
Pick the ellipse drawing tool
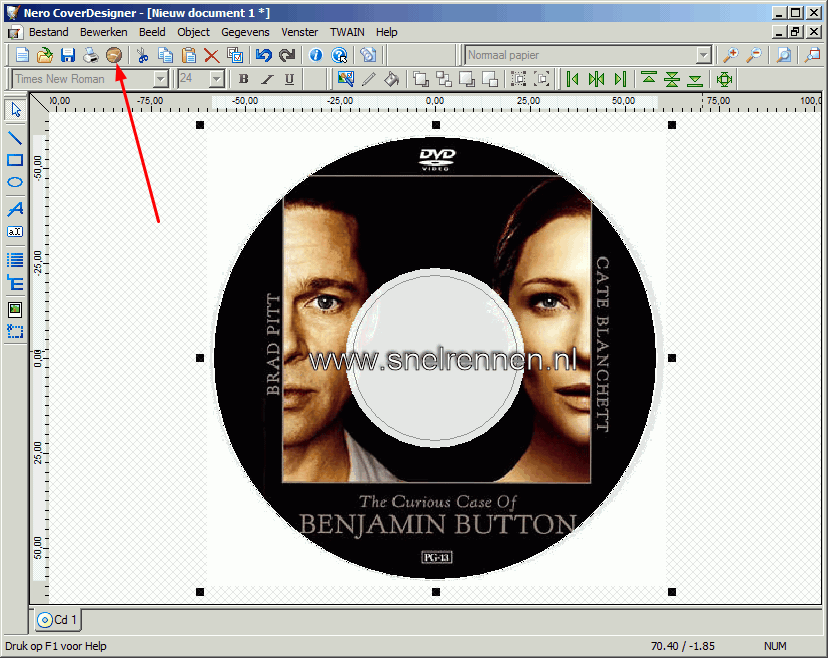tap(15, 182)
